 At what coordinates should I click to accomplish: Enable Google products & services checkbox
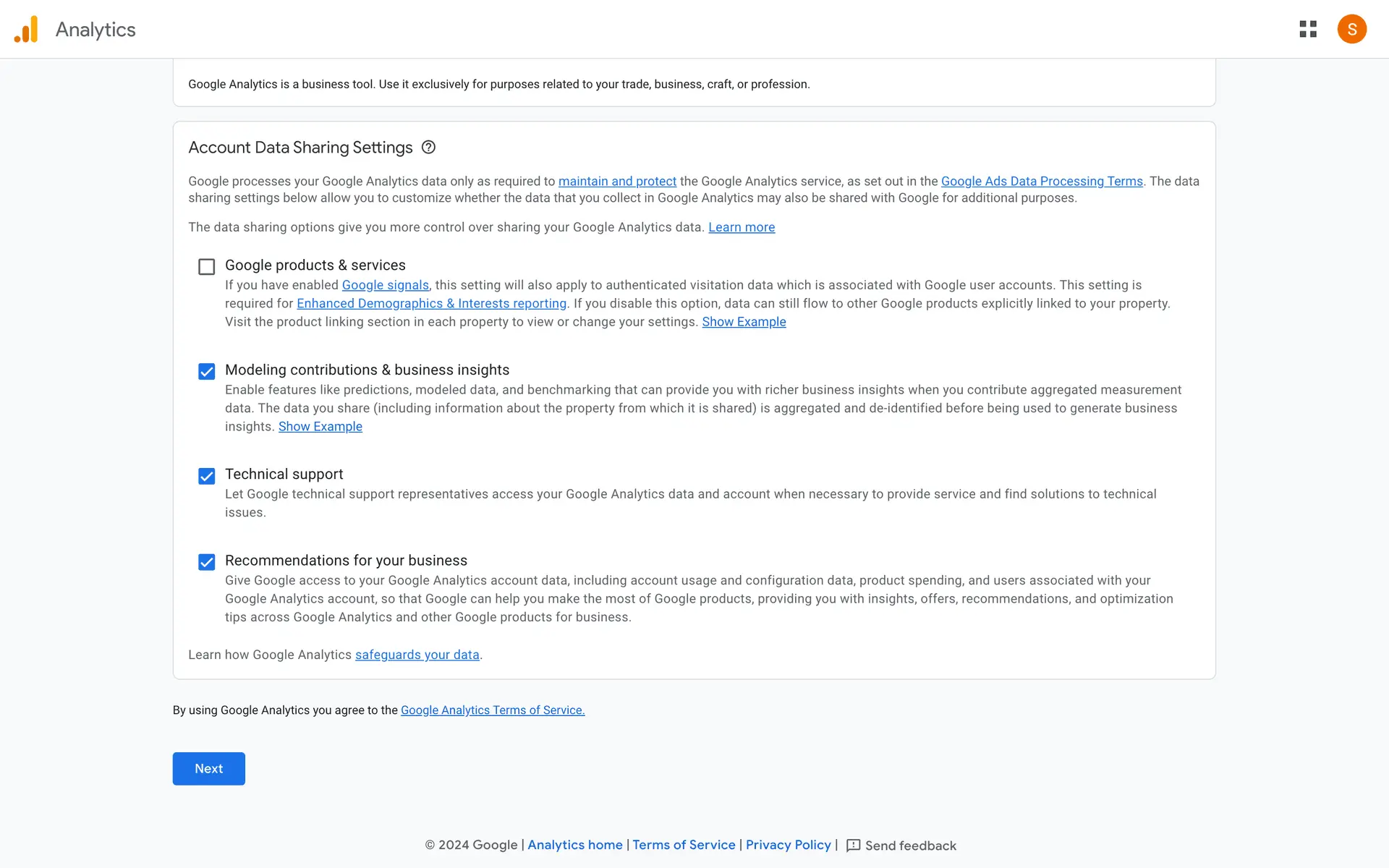pyautogui.click(x=206, y=267)
